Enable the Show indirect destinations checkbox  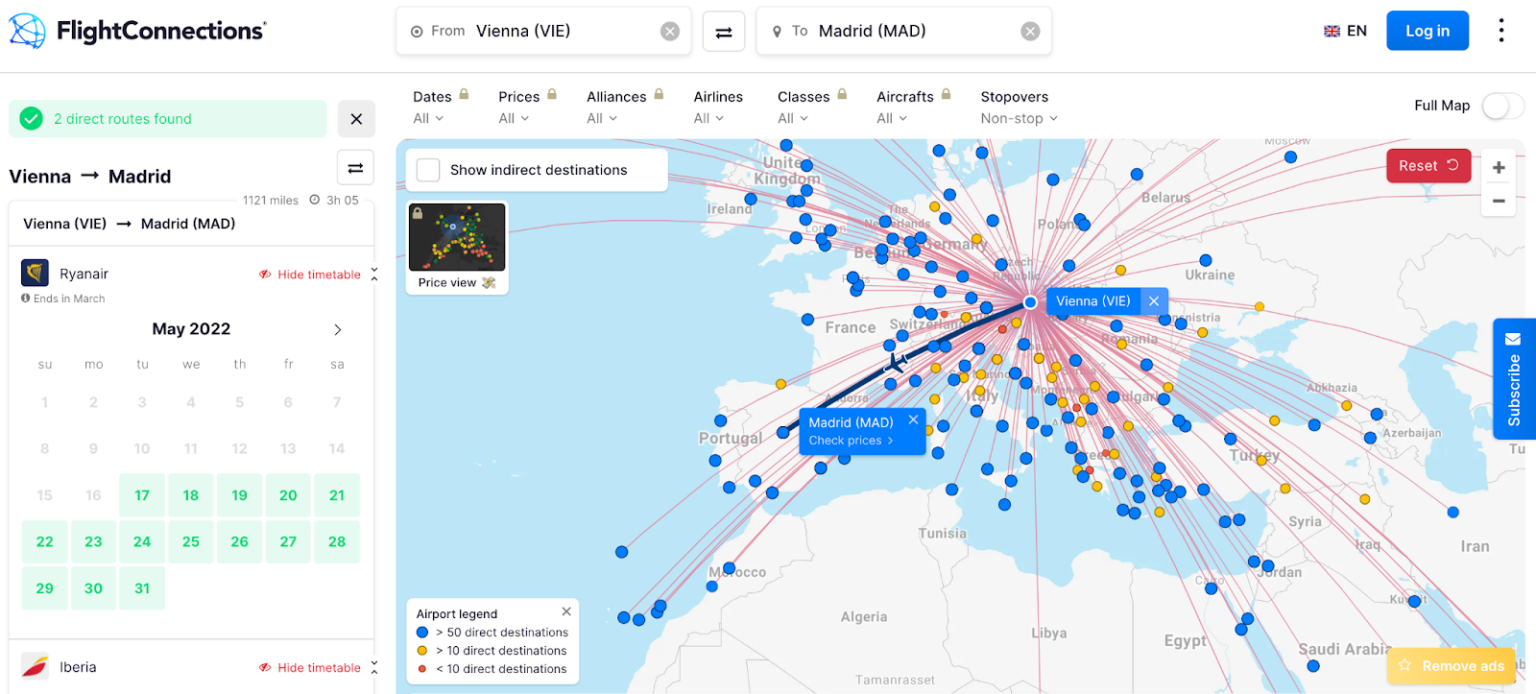coord(428,169)
